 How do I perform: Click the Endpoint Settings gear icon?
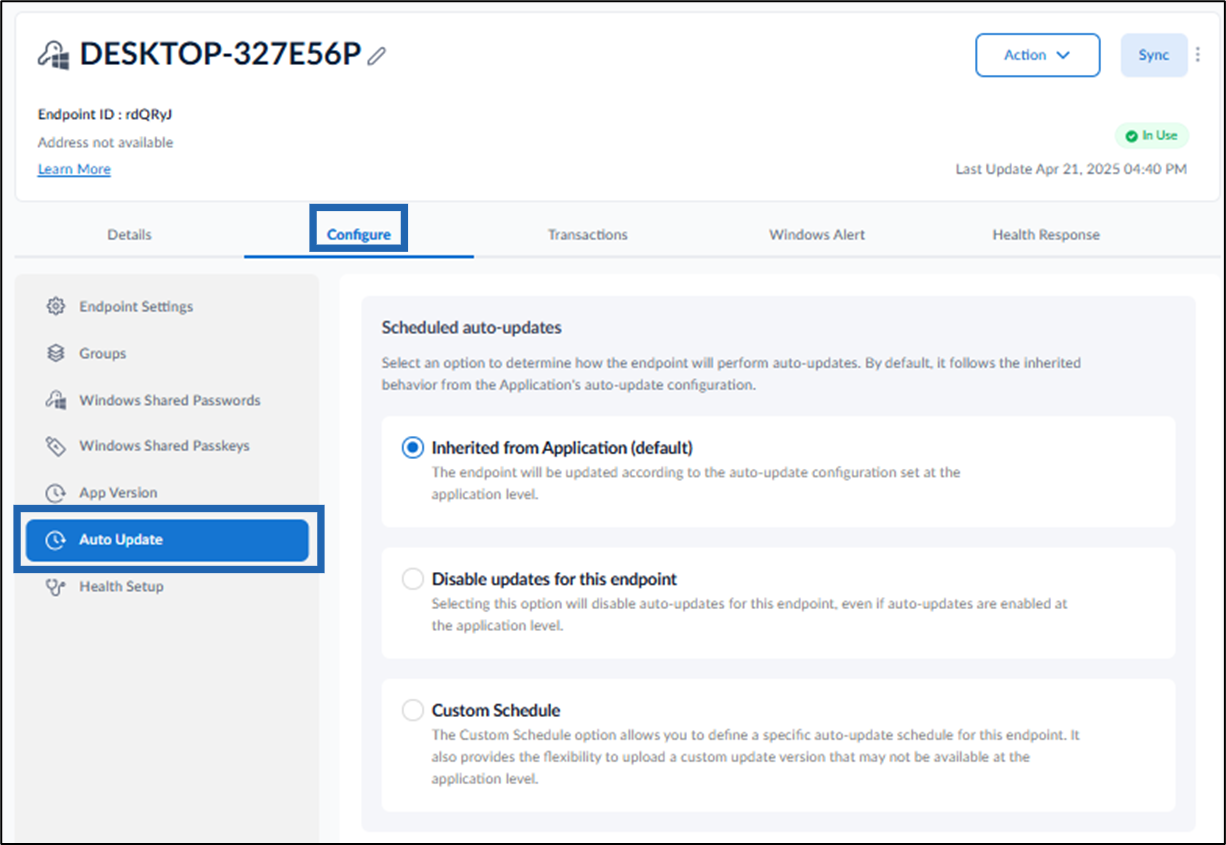[x=56, y=306]
